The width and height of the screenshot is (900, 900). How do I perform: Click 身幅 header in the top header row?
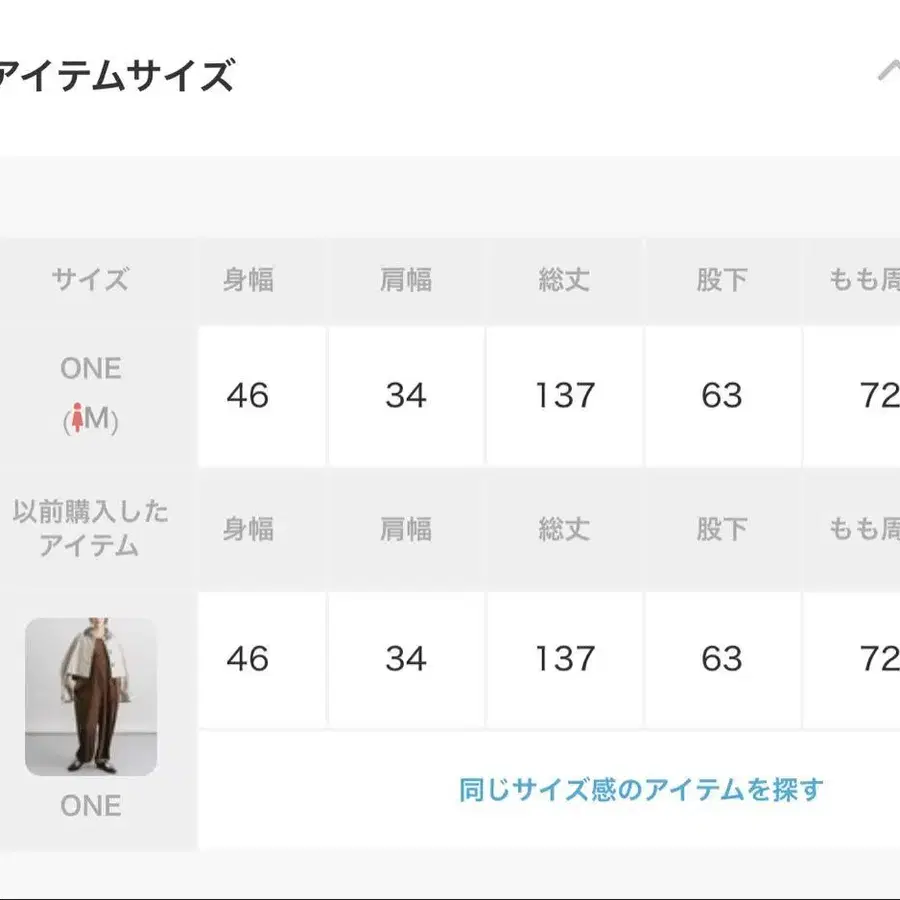point(248,280)
